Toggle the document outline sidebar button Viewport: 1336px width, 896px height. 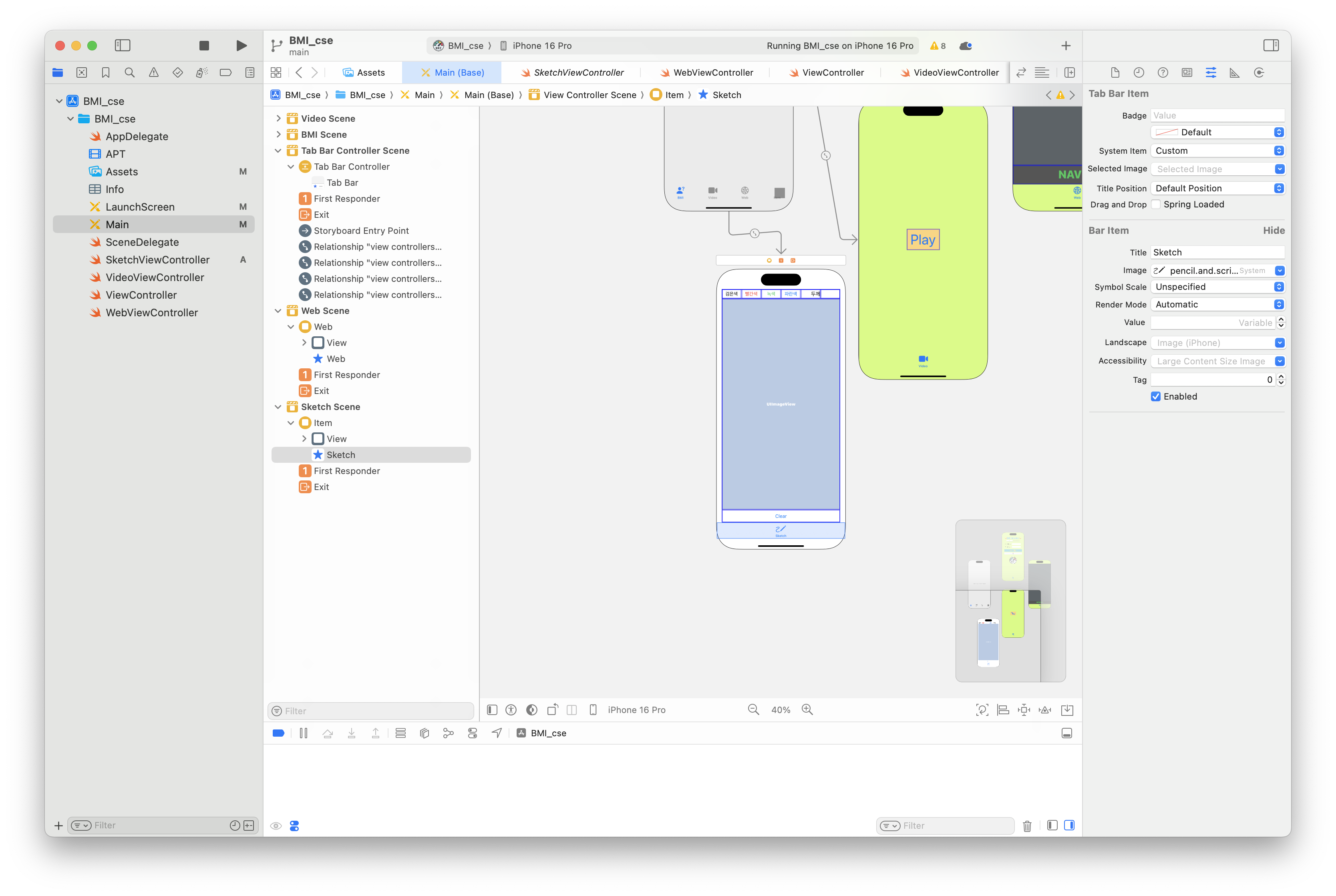click(x=492, y=710)
